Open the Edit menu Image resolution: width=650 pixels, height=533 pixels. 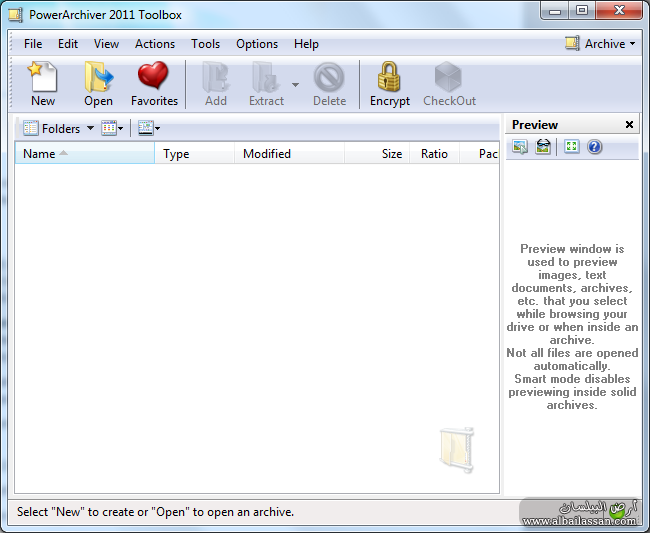(68, 44)
